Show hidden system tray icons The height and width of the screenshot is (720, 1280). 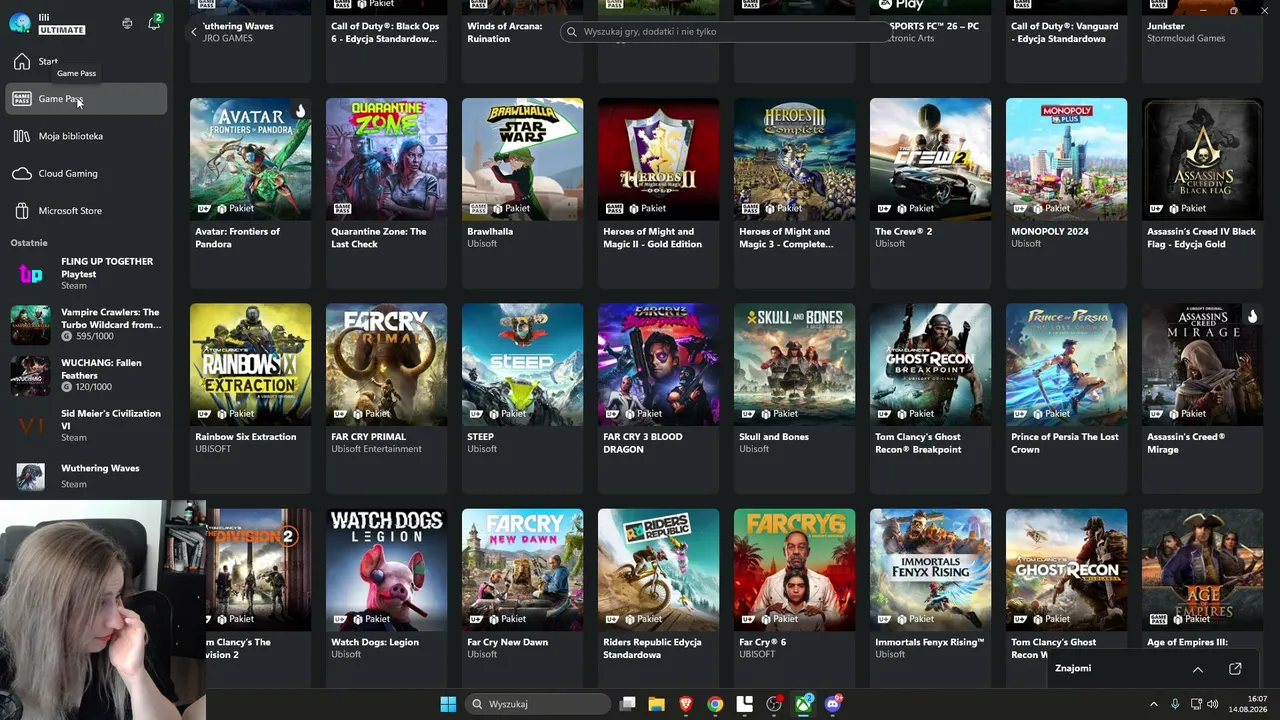coord(1153,704)
